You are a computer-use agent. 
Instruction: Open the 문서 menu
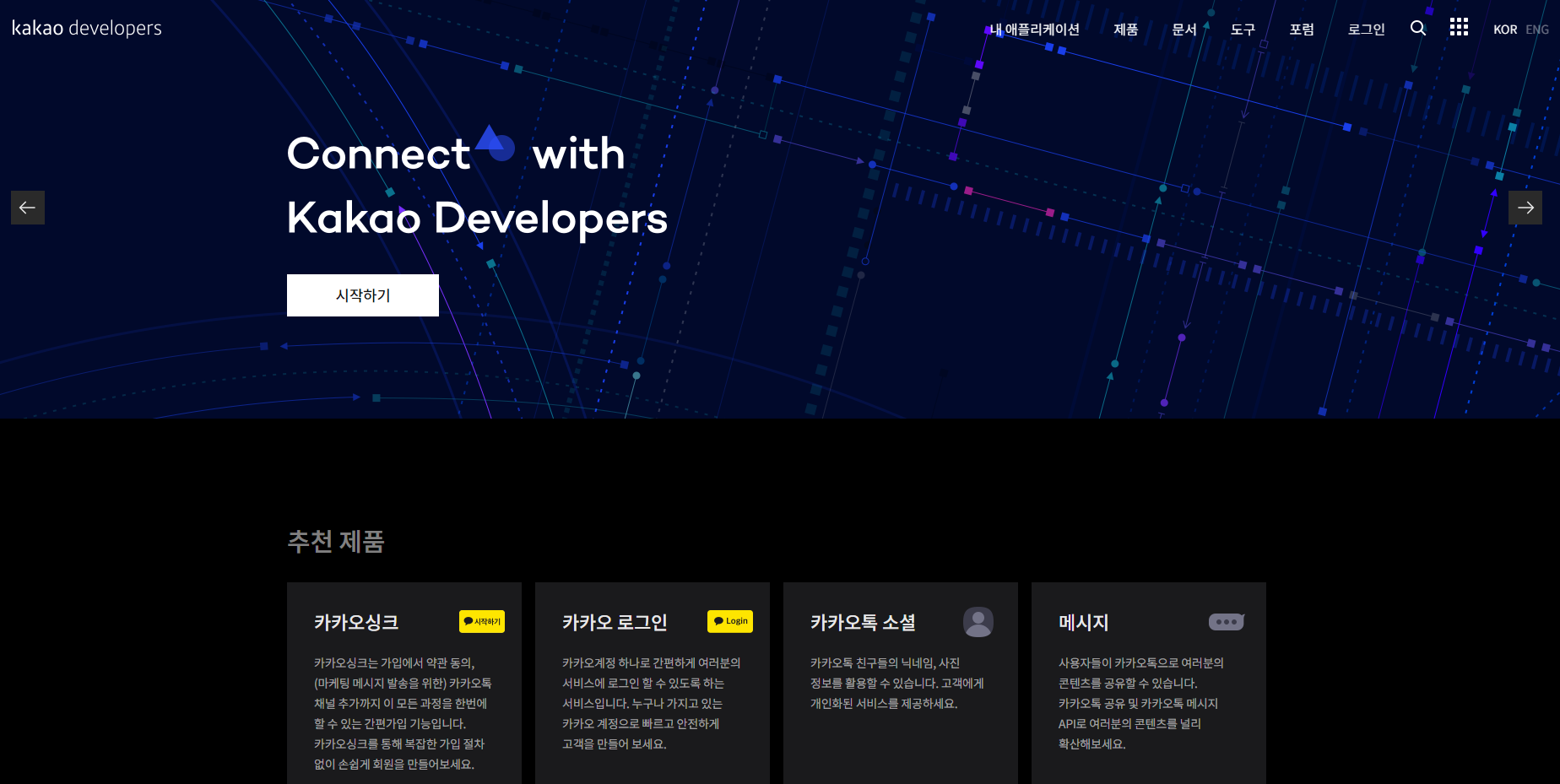(1184, 30)
